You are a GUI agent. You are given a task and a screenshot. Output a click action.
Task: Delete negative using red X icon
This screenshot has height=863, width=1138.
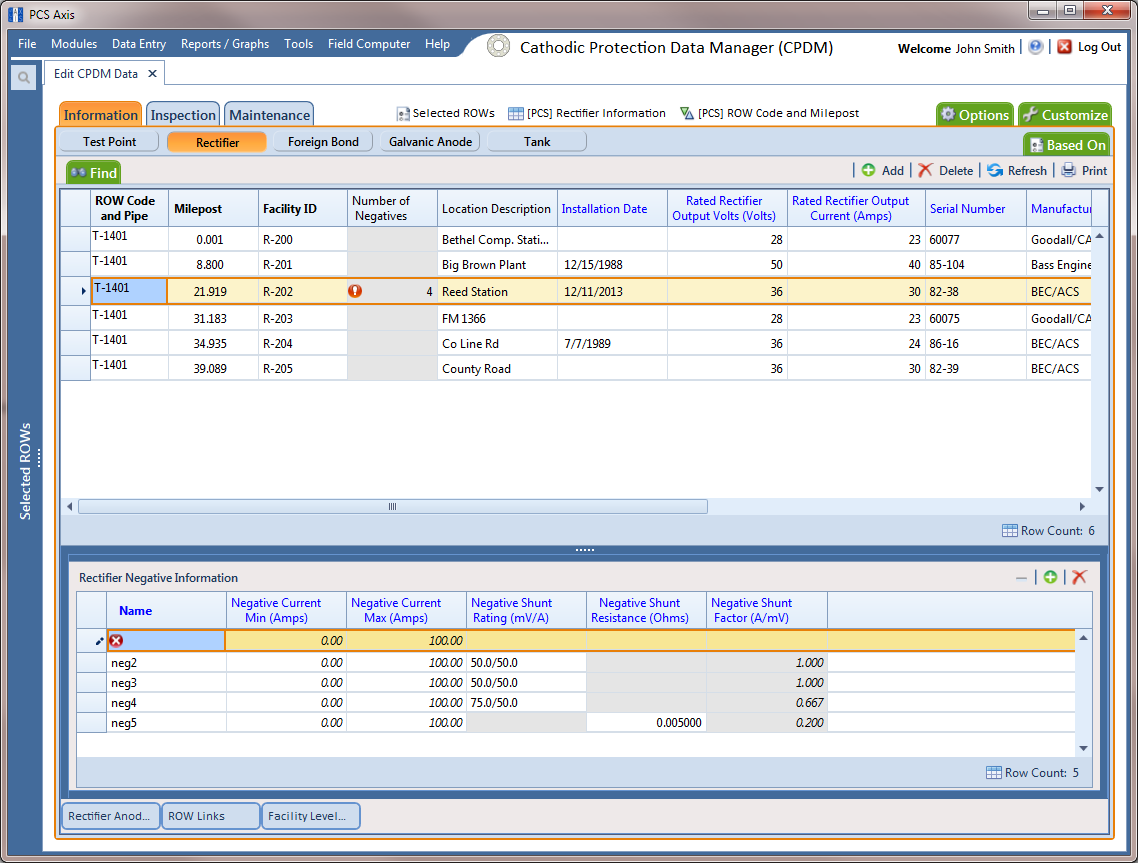tap(1079, 577)
